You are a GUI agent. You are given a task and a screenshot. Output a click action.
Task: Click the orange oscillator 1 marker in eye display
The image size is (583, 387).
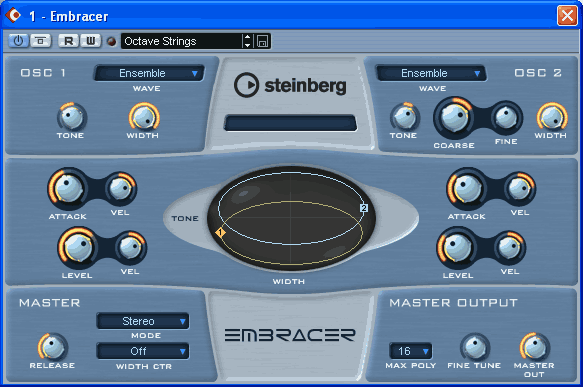coord(220,233)
